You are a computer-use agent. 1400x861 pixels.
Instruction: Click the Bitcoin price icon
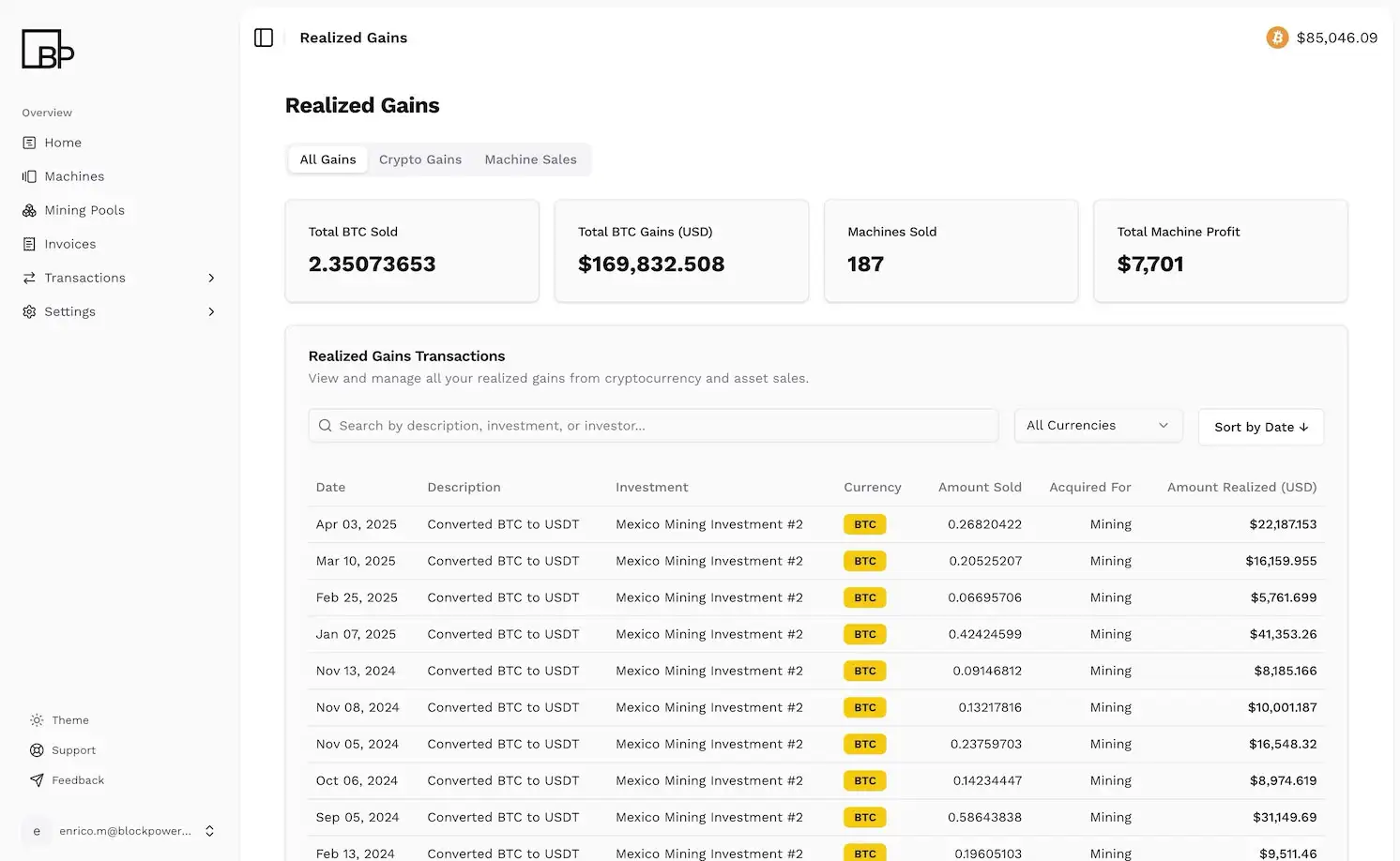(x=1277, y=38)
